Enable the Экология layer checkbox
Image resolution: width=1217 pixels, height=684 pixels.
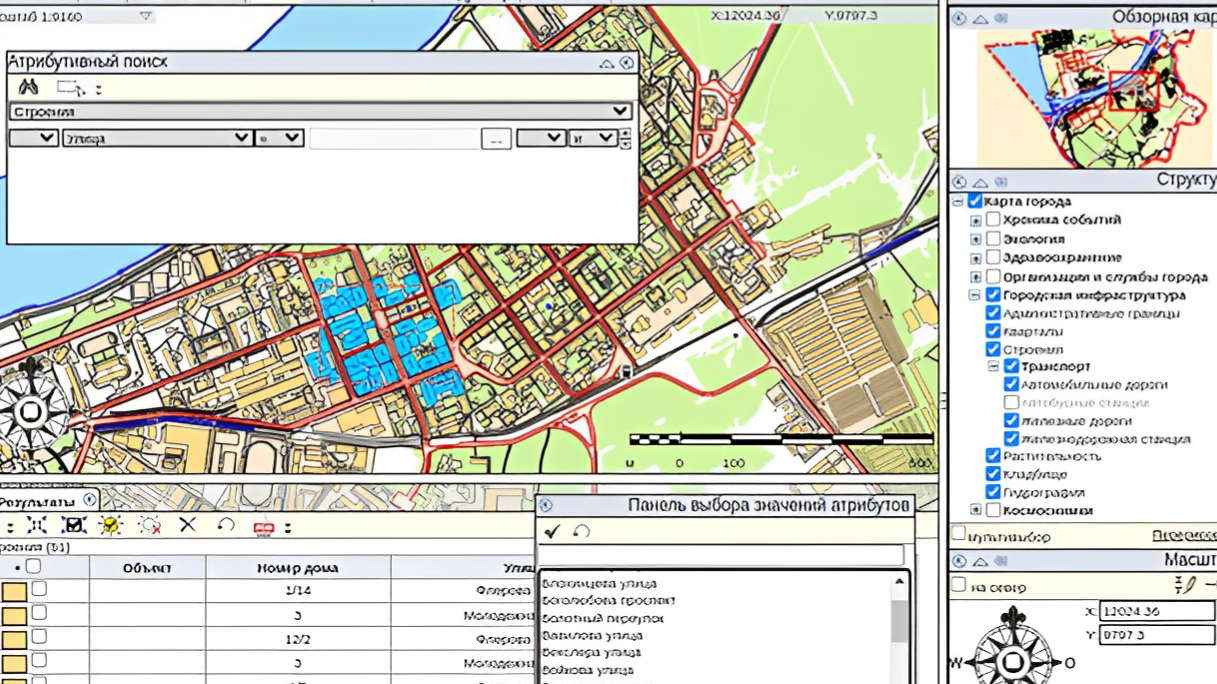[x=993, y=239]
